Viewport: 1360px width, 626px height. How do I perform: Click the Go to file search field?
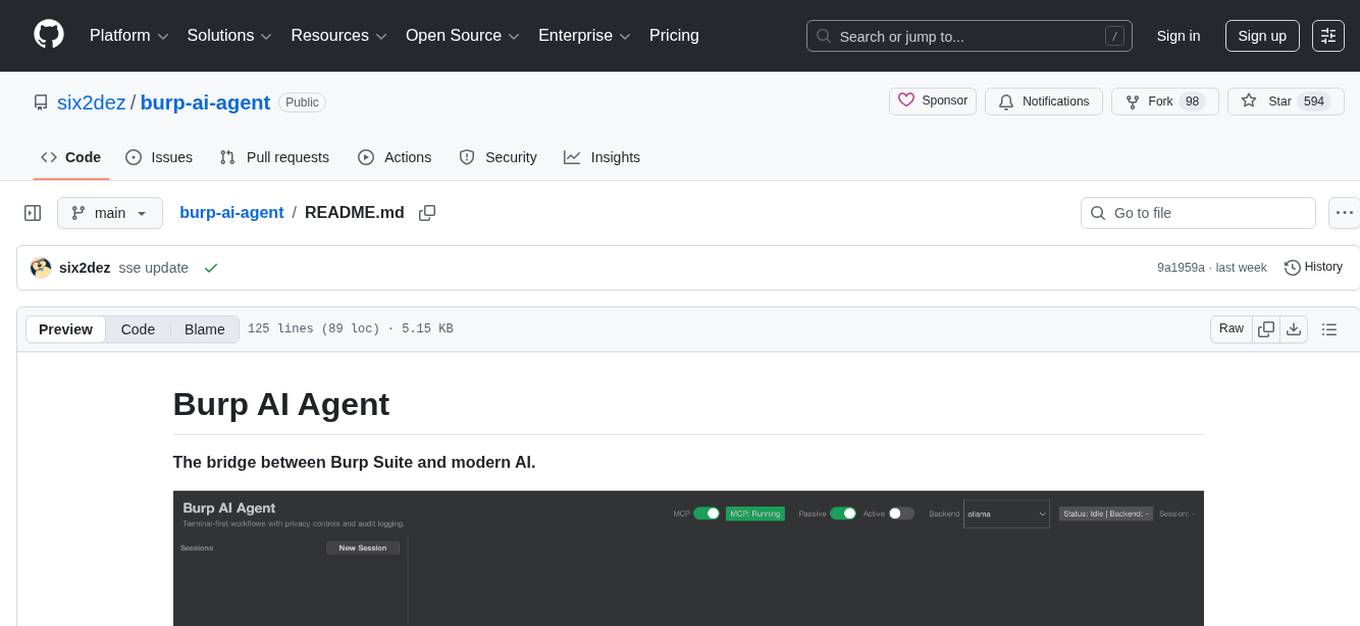(x=1197, y=212)
